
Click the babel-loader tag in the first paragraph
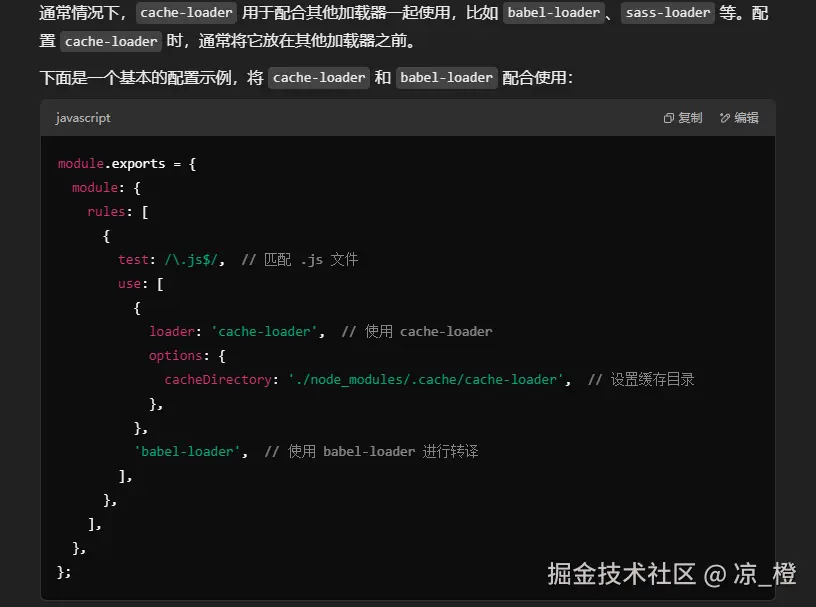point(554,12)
